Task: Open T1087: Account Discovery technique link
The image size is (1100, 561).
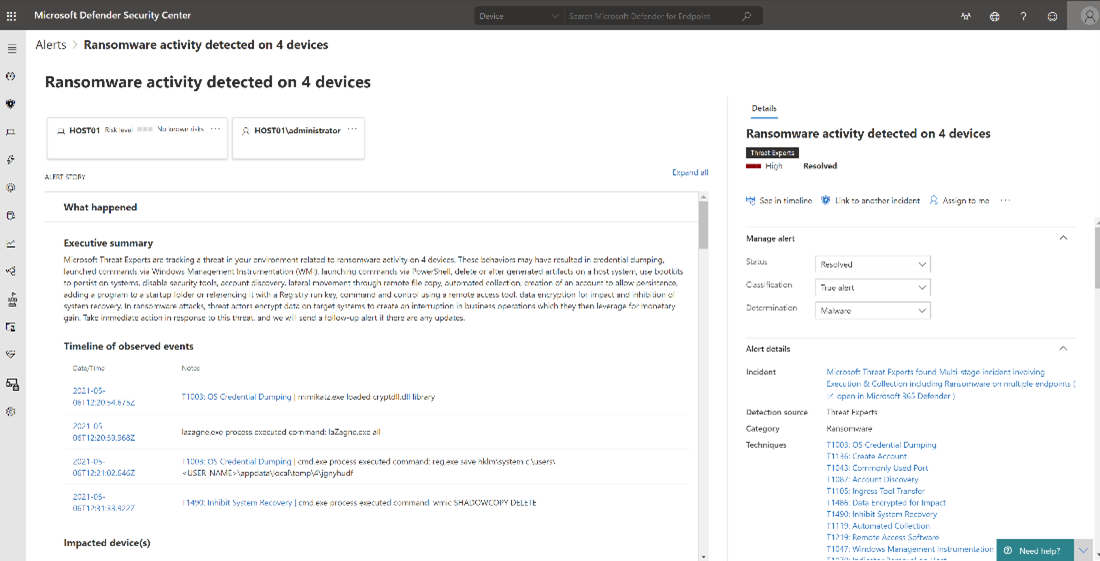Action: (x=872, y=480)
